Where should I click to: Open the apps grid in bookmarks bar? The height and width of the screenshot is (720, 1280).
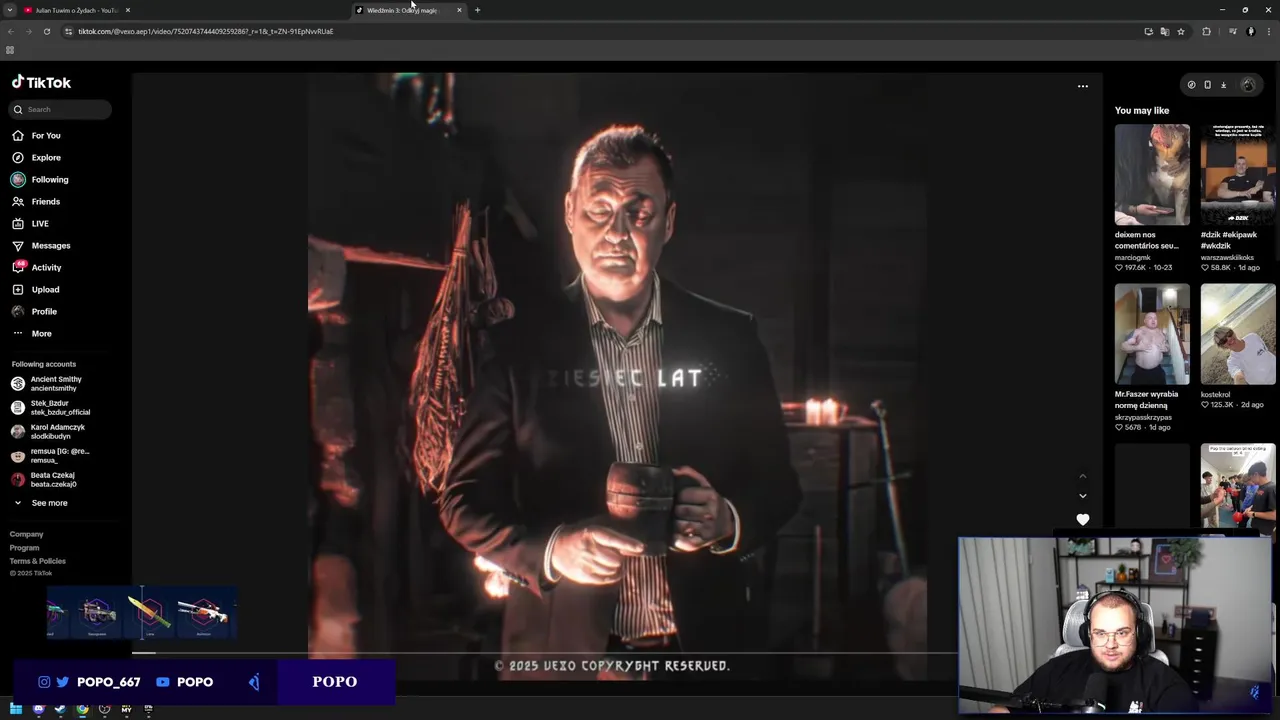coord(10,50)
